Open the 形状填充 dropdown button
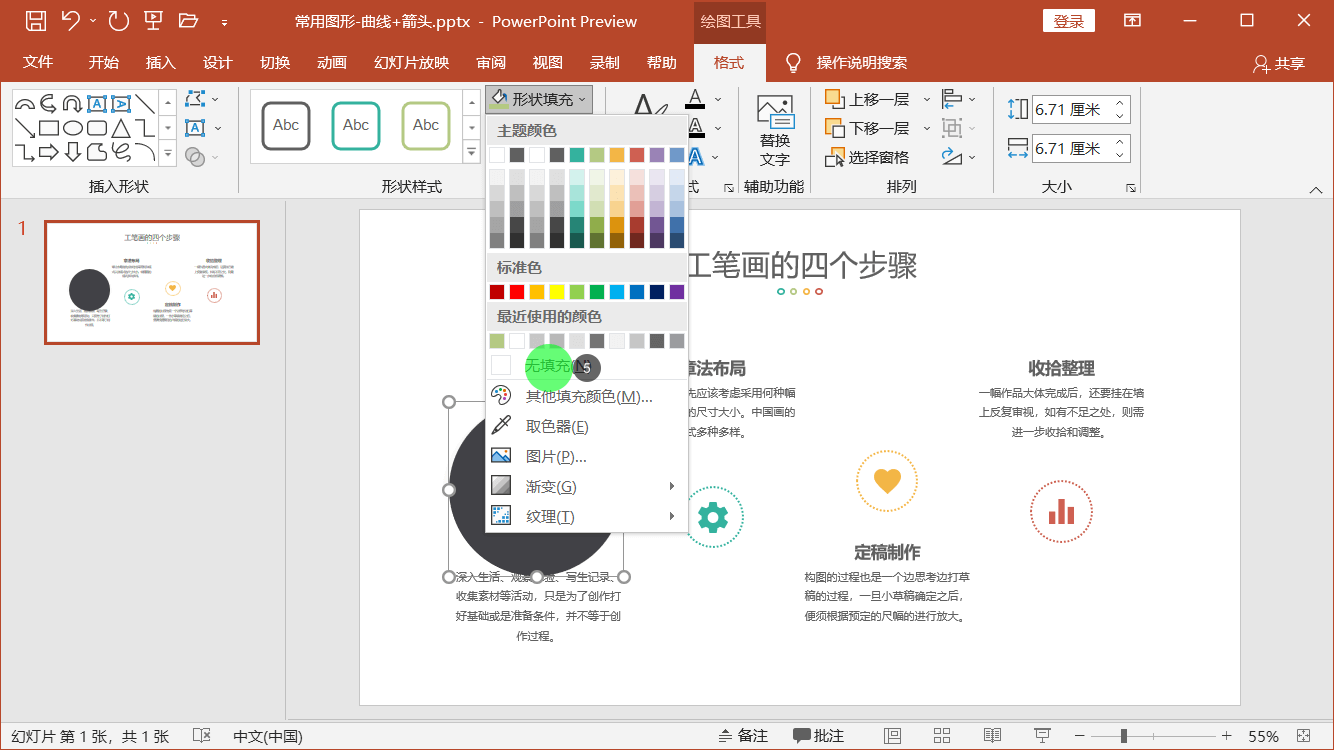 click(539, 99)
